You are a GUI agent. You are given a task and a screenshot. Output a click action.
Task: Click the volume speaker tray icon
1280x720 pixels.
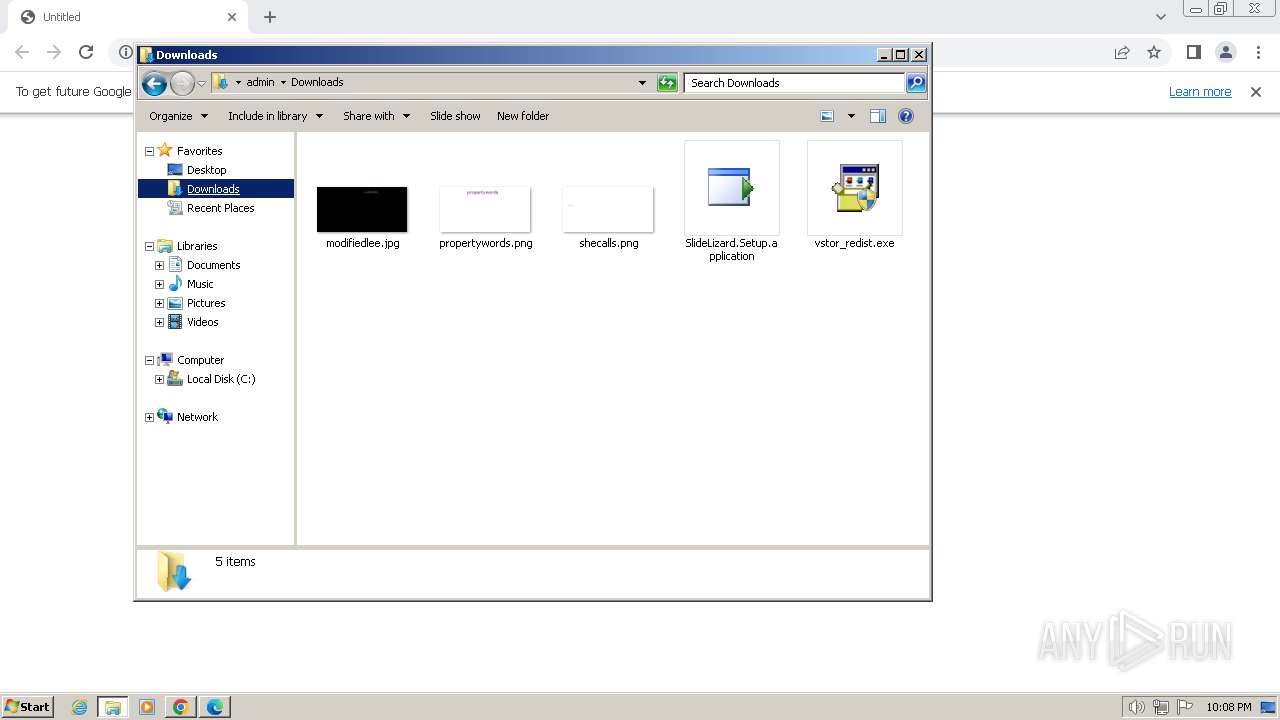coord(1136,707)
